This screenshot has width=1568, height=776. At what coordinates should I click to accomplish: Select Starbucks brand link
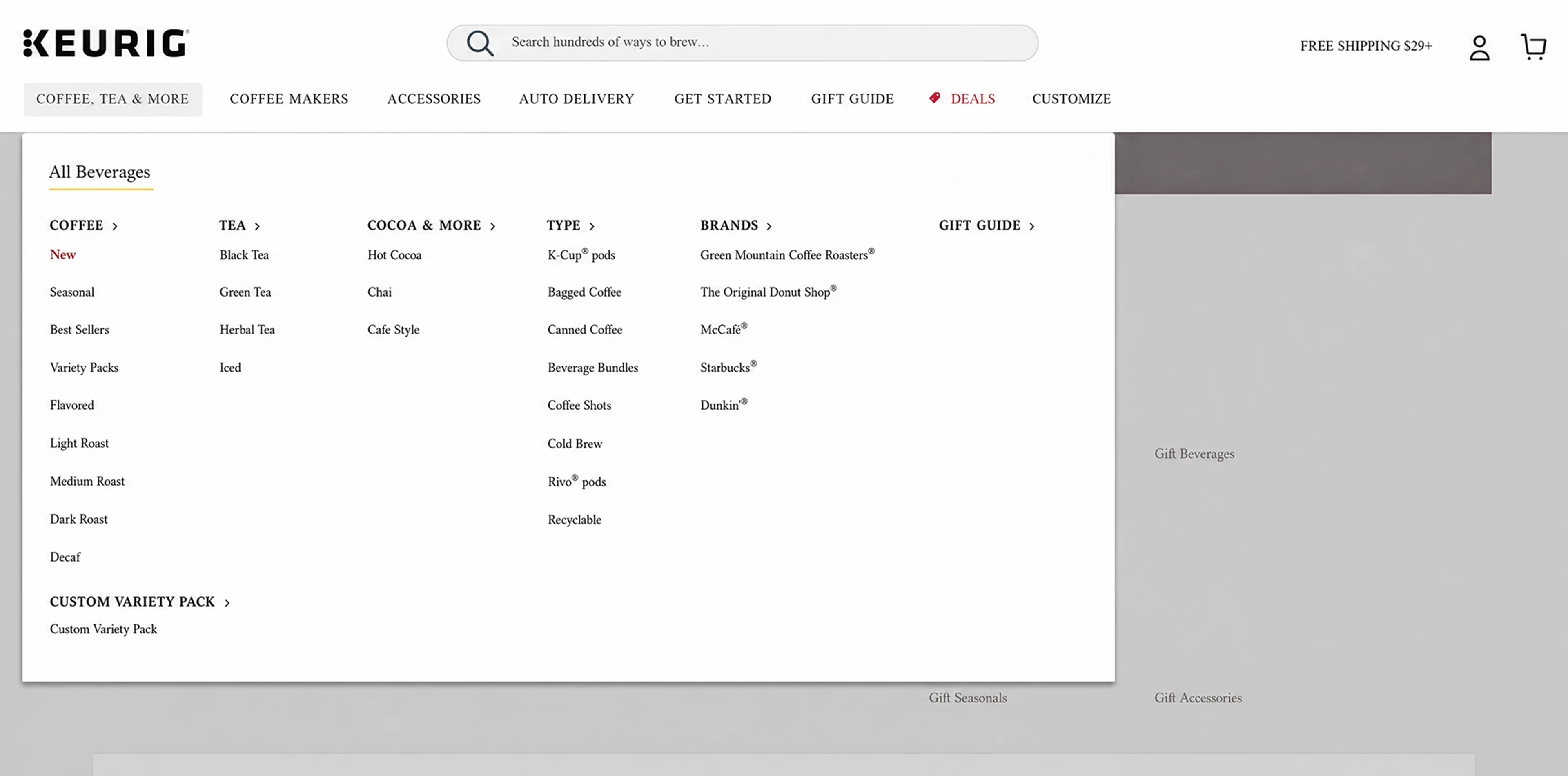pyautogui.click(x=728, y=367)
